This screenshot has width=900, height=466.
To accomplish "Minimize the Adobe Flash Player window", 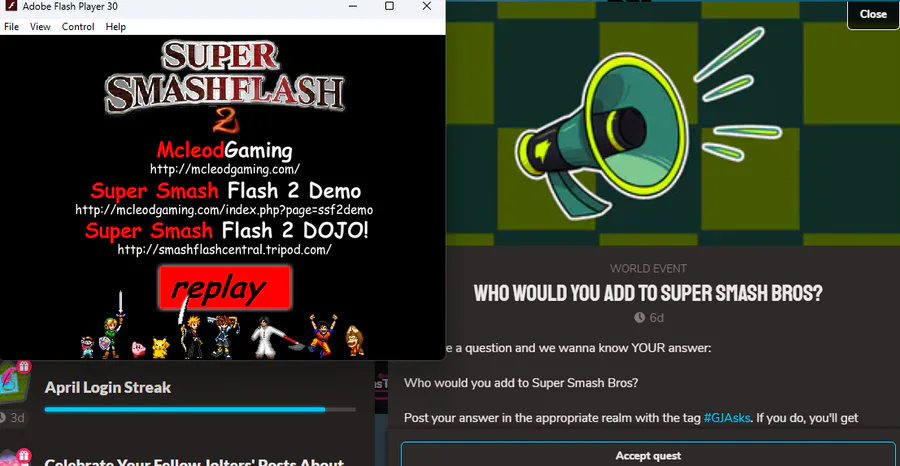I will click(x=352, y=6).
